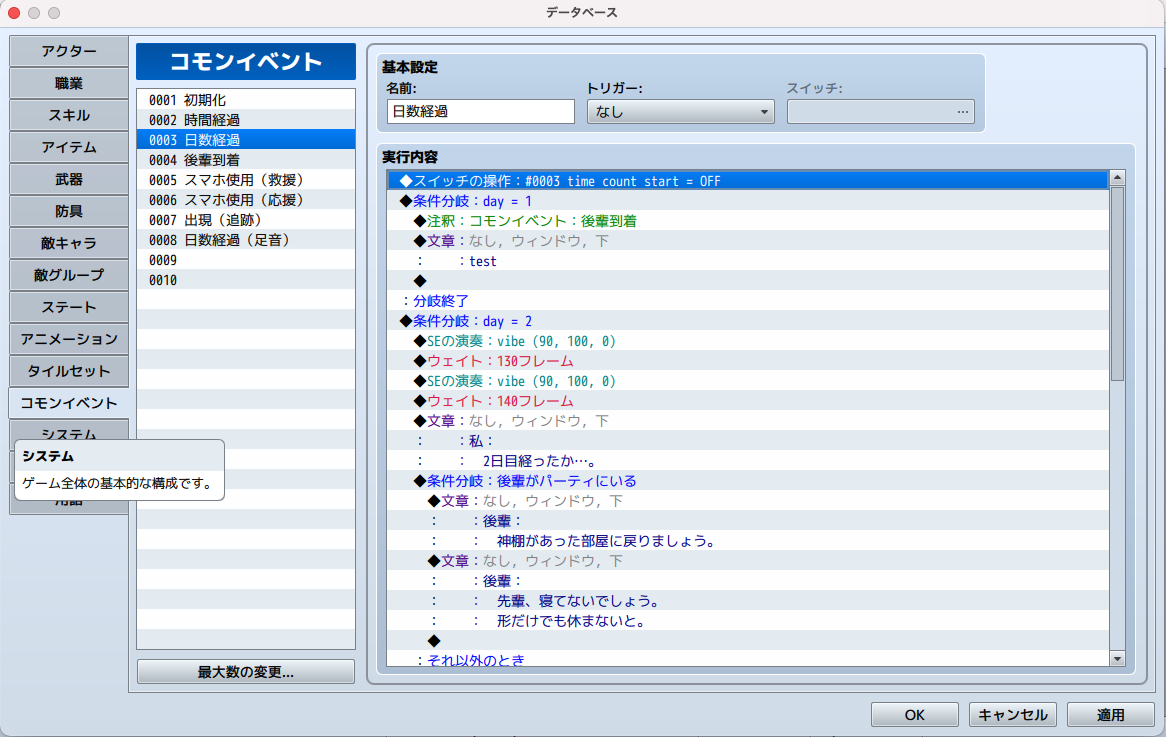Click the 適用 button
Image resolution: width=1166 pixels, height=737 pixels.
tap(1110, 715)
